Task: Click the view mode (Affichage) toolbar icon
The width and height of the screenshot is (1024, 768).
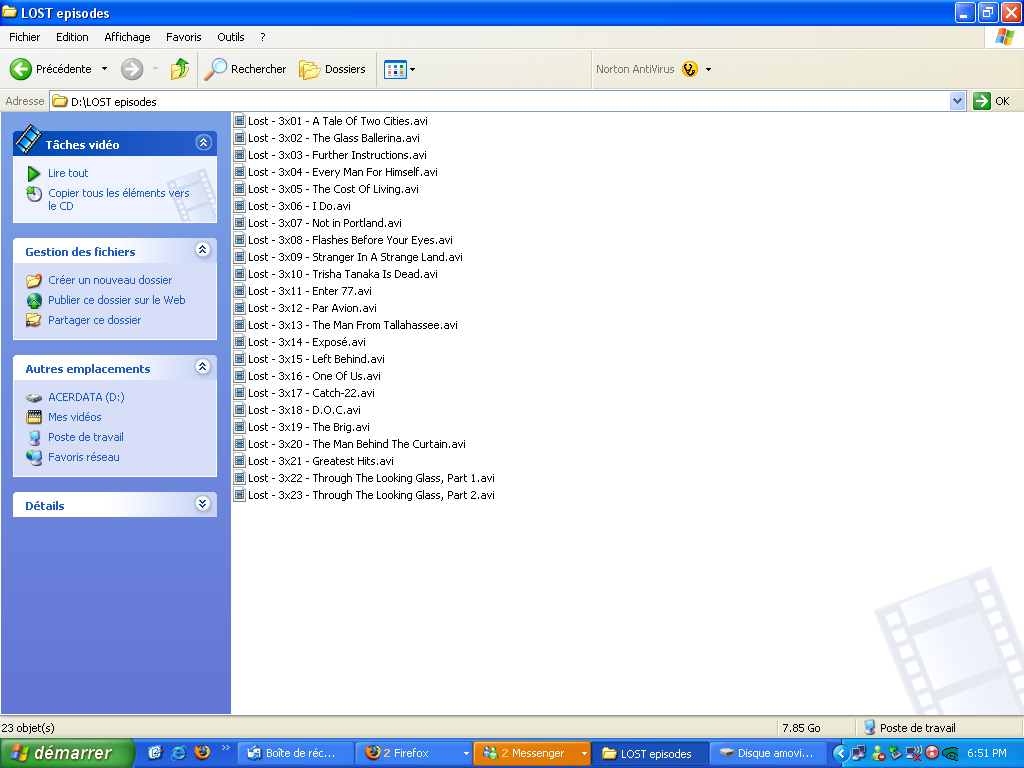Action: click(x=396, y=69)
